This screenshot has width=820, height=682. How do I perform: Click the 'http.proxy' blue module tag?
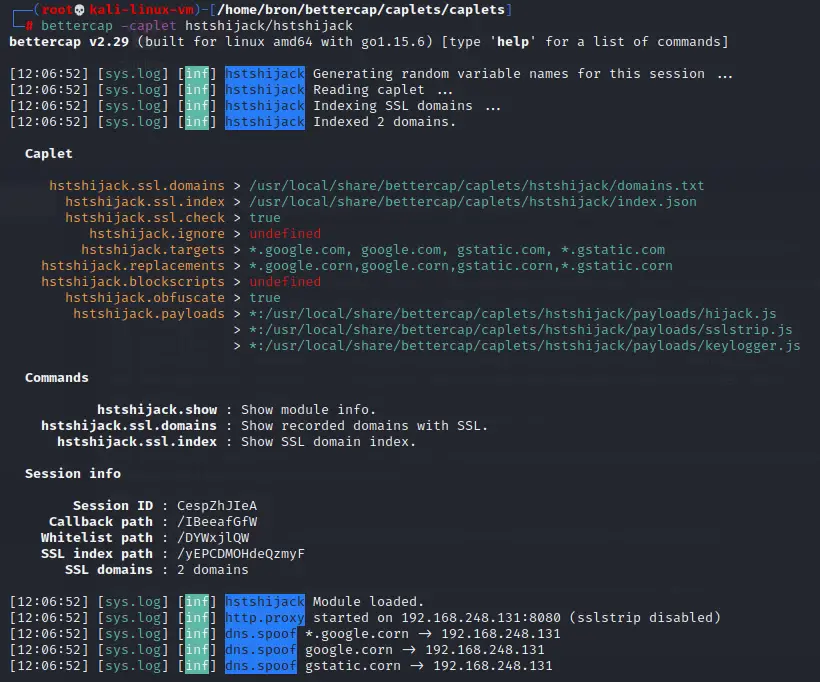click(x=265, y=618)
